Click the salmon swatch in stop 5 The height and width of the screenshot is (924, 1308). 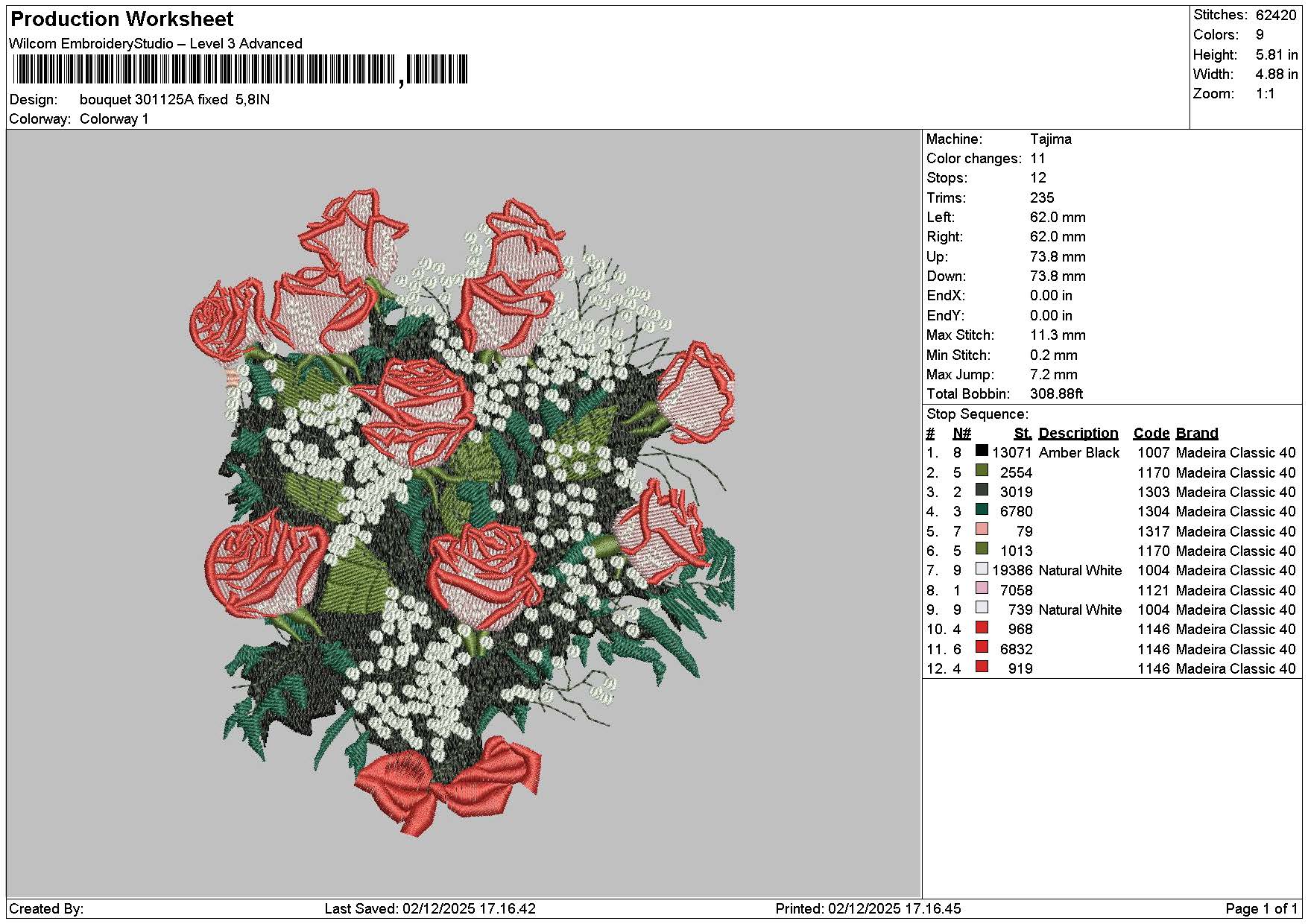pos(982,530)
